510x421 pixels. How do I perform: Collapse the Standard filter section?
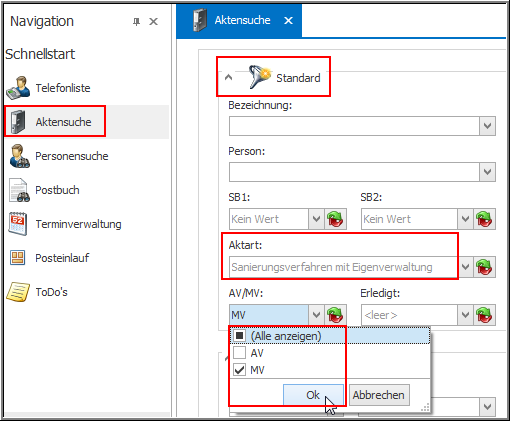[x=228, y=78]
